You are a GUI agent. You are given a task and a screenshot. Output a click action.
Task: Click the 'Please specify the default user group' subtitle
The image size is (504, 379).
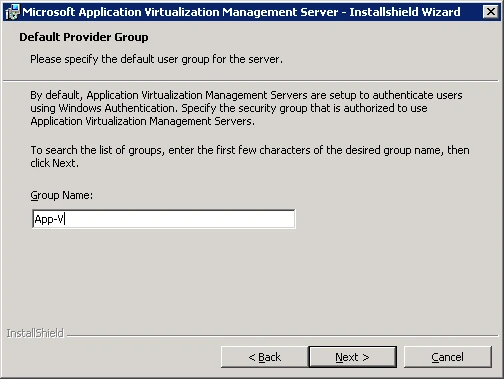pos(156,59)
